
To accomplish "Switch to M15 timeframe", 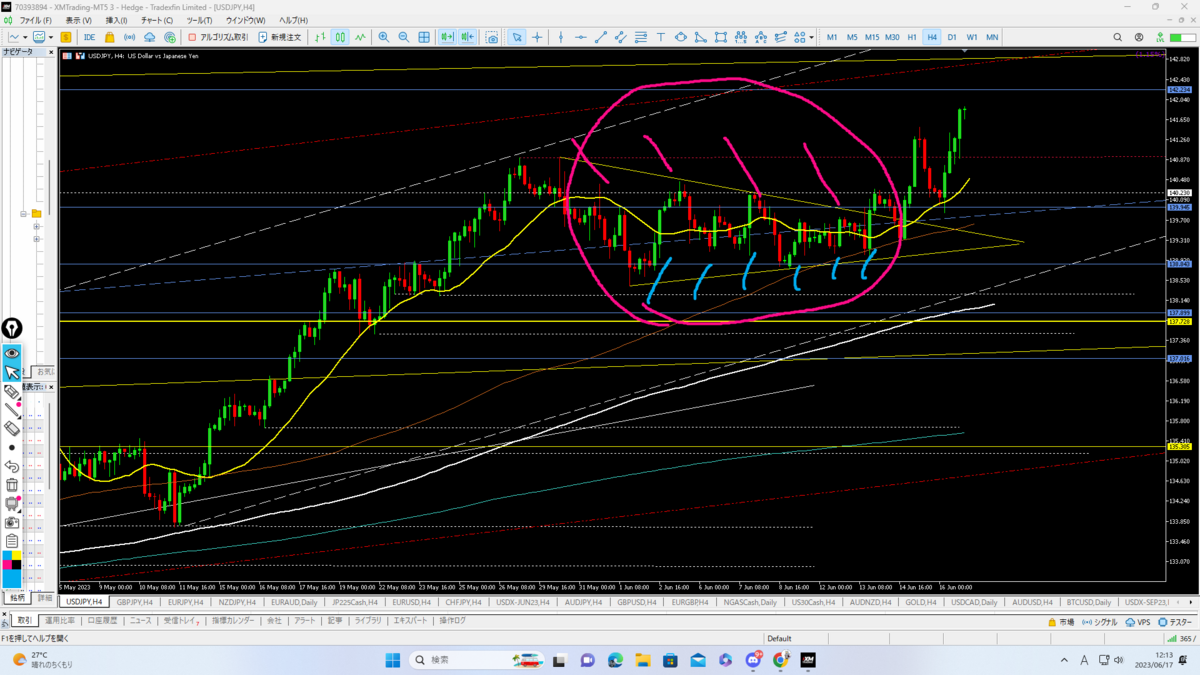I will [x=872, y=37].
